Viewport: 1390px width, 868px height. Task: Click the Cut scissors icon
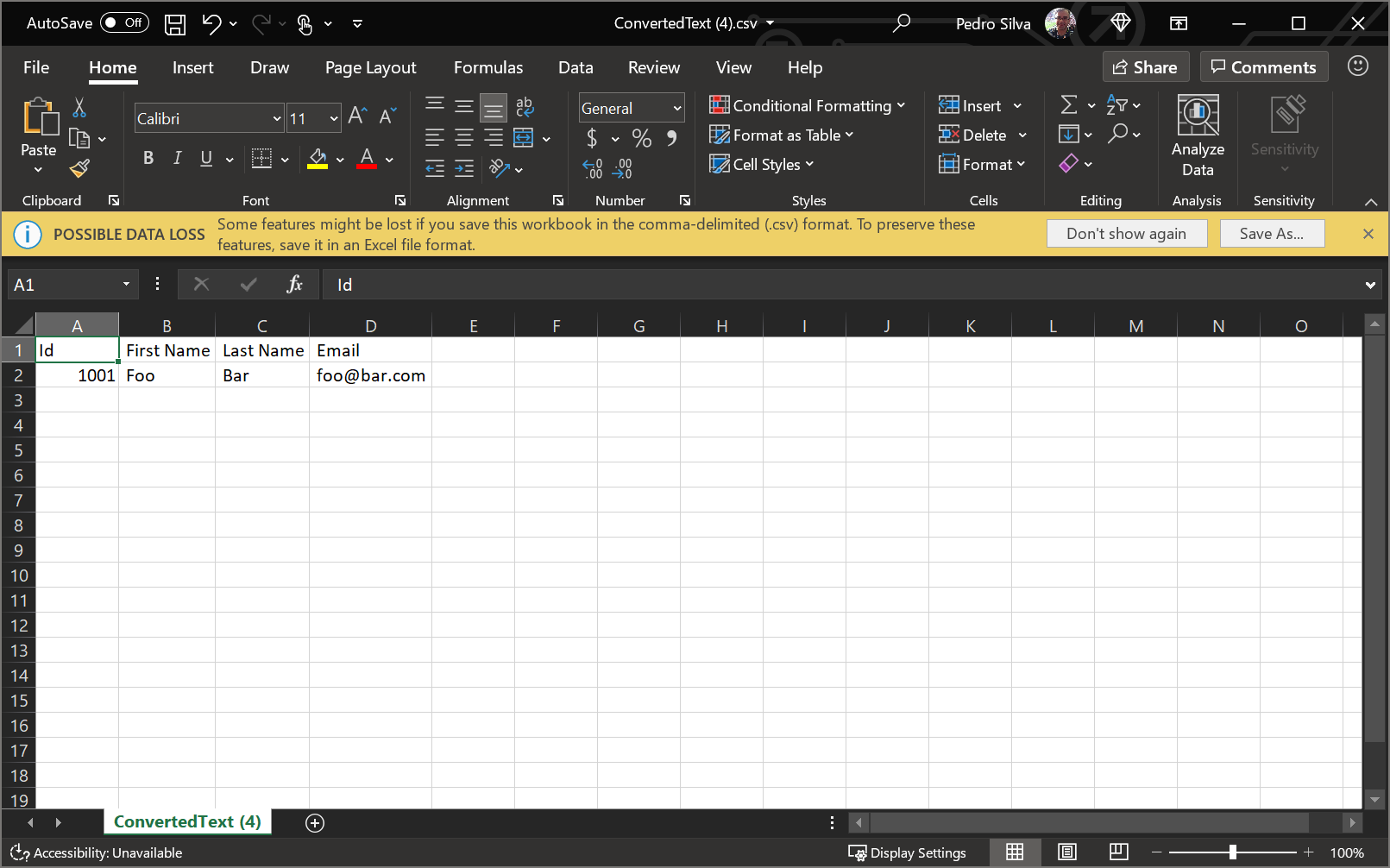[79, 108]
